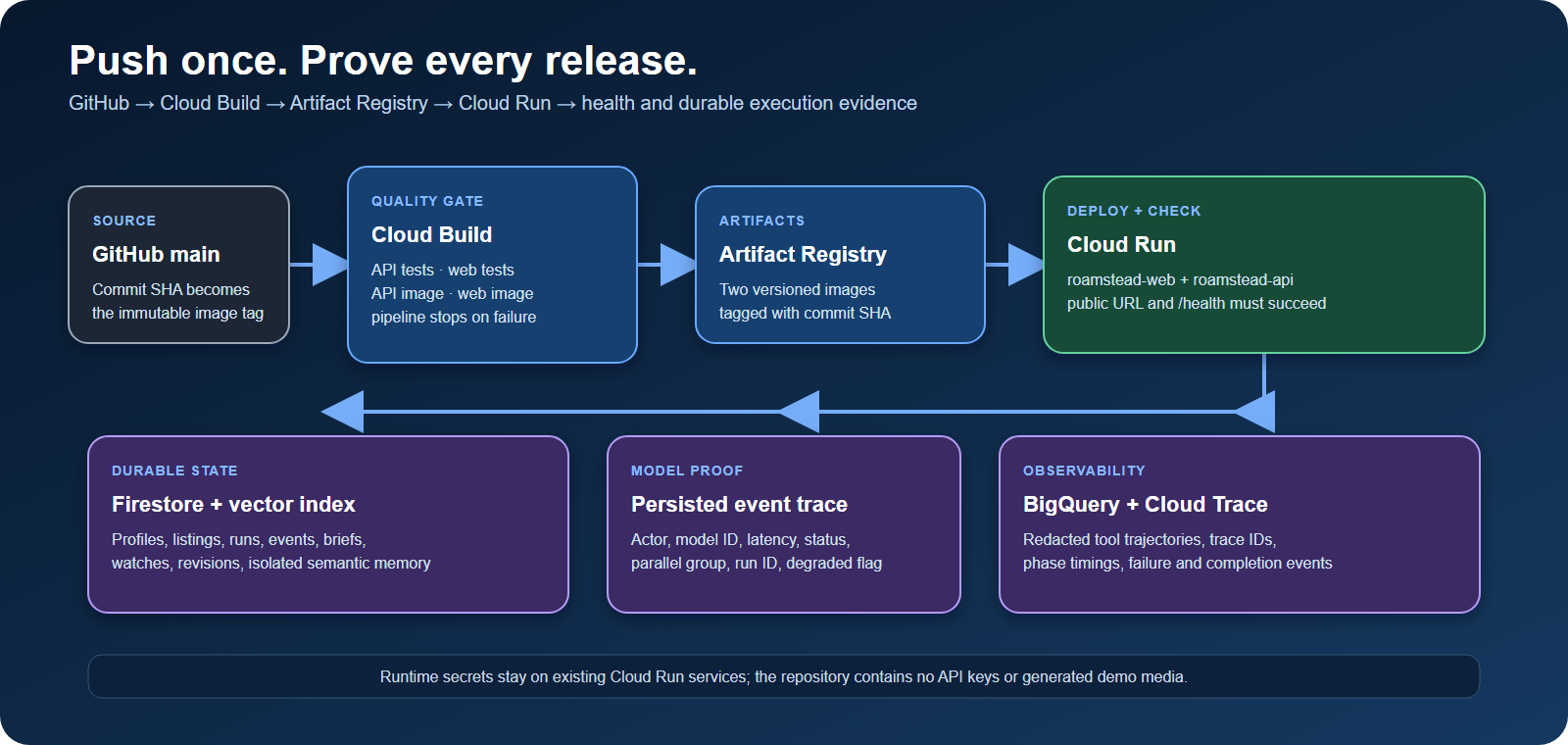This screenshot has width=1568, height=745.
Task: Click 'BigQuery + Cloud Trace' title
Action: pos(1146,504)
